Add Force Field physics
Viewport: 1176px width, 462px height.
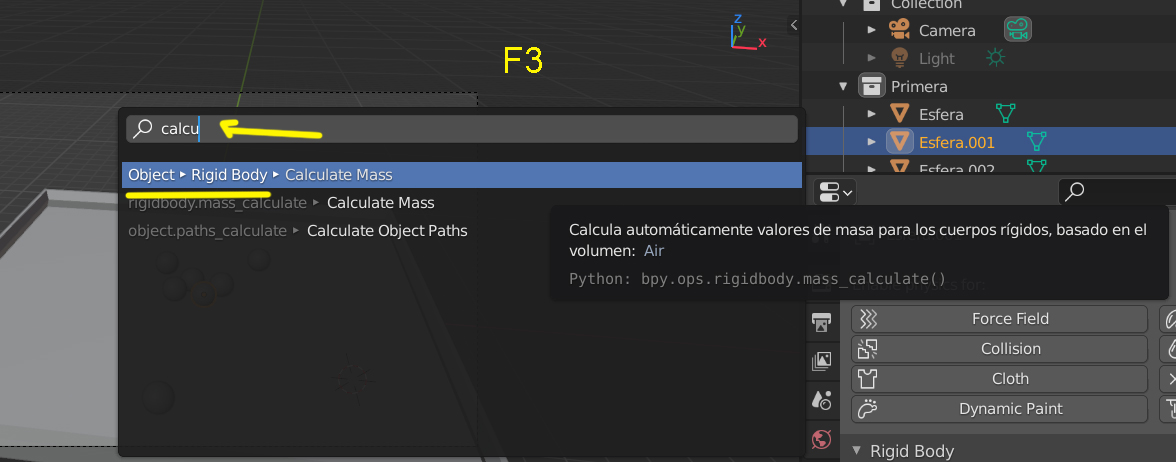point(999,319)
